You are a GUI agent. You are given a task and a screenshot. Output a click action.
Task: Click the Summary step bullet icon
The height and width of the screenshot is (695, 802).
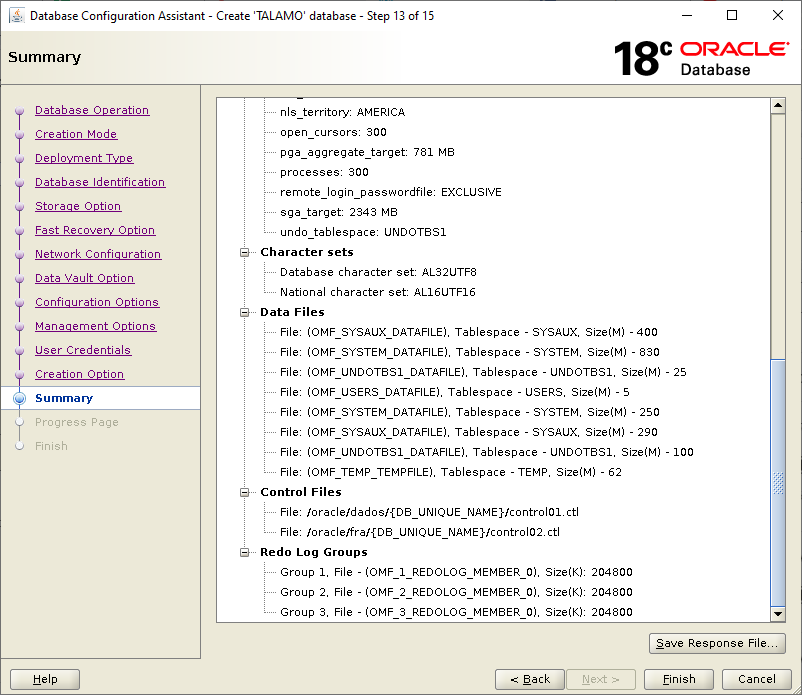[19, 398]
